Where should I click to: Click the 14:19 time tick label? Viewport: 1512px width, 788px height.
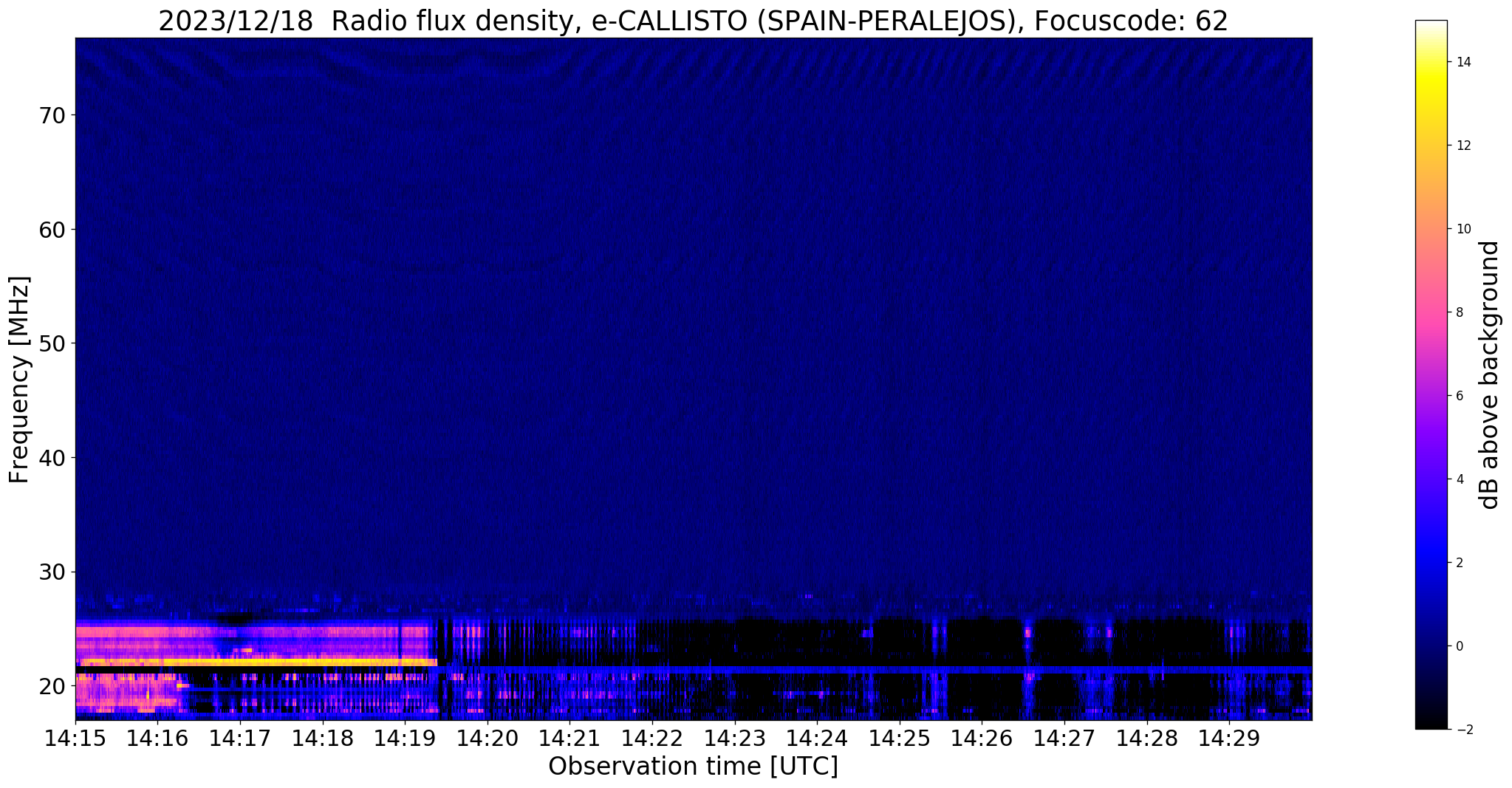tap(405, 739)
